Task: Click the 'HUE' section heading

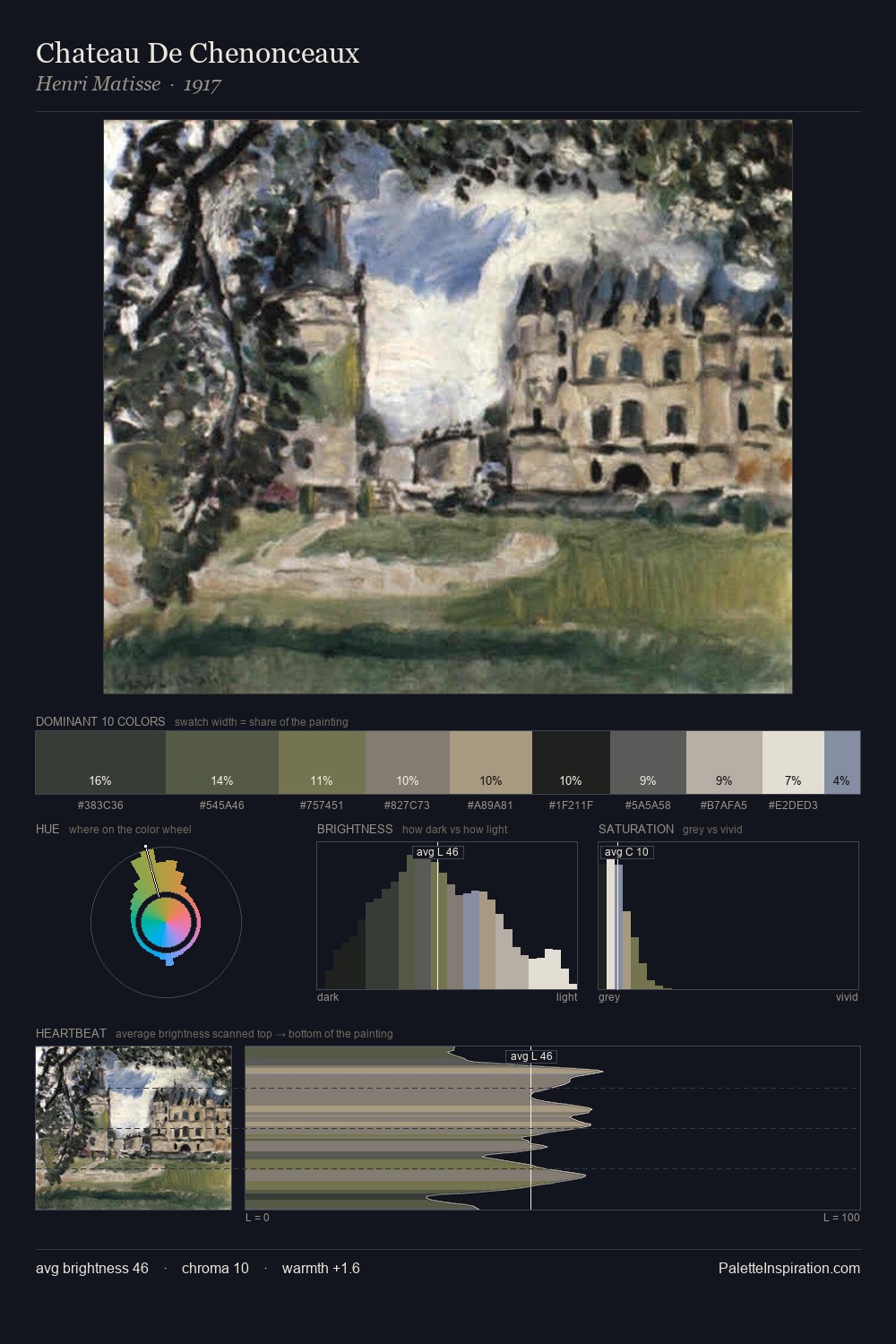Action: pos(47,829)
